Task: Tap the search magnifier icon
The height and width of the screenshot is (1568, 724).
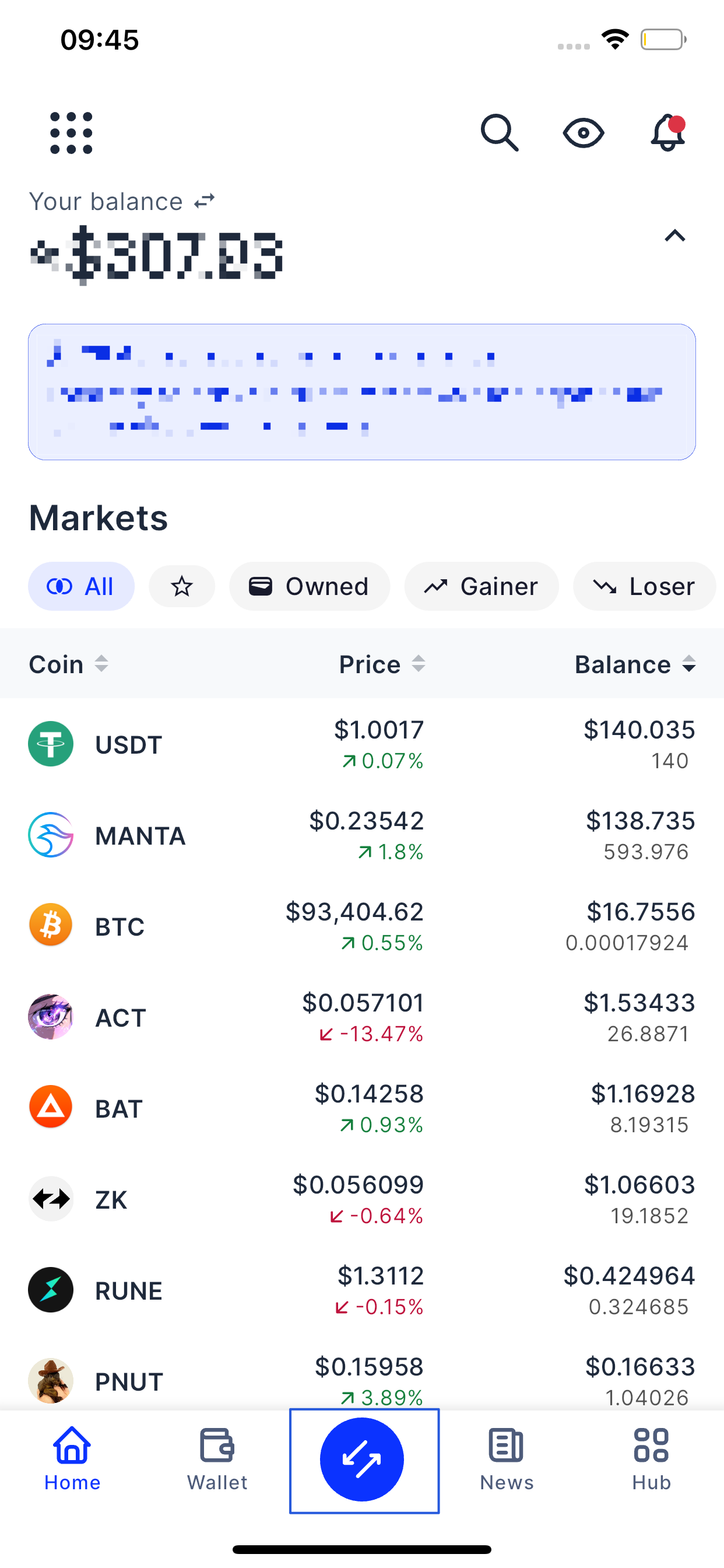Action: point(500,132)
